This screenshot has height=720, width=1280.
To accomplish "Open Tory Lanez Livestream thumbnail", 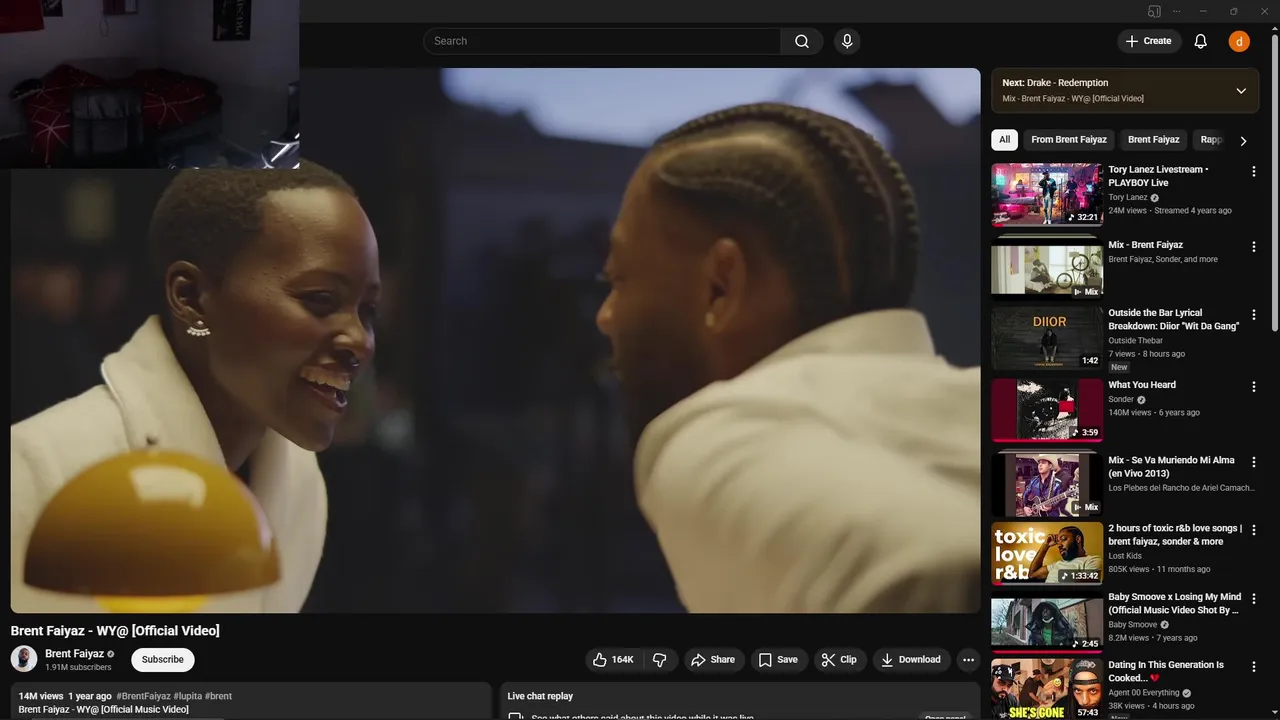I will pyautogui.click(x=1047, y=194).
